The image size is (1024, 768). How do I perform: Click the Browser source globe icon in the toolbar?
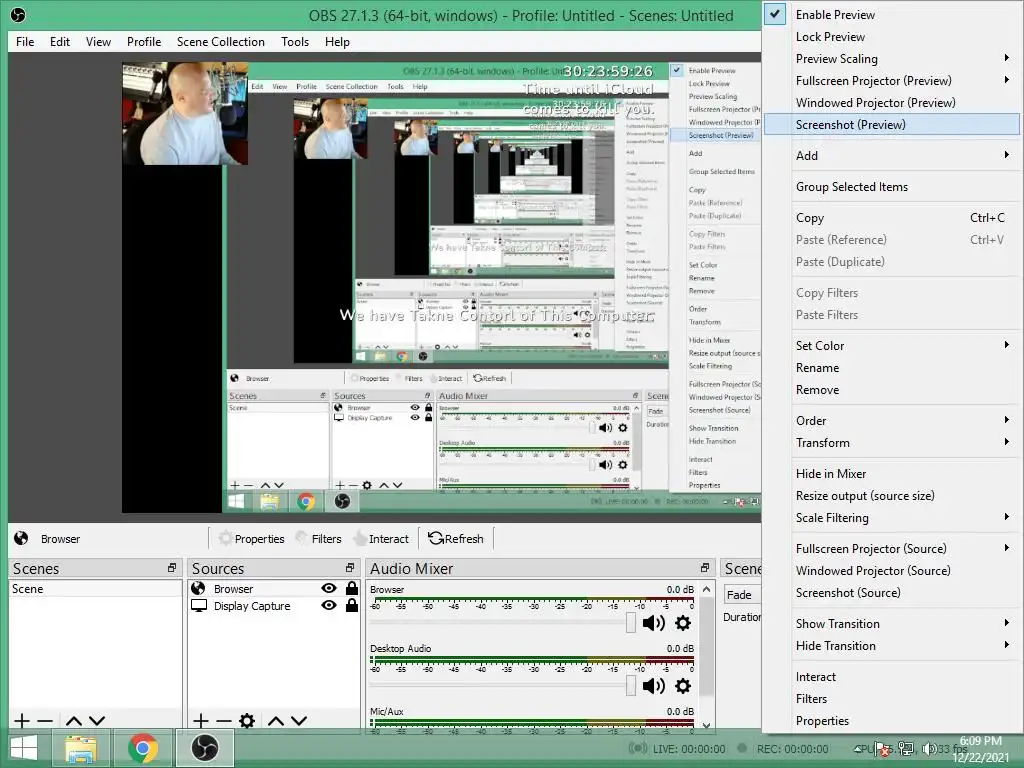pyautogui.click(x=21, y=538)
